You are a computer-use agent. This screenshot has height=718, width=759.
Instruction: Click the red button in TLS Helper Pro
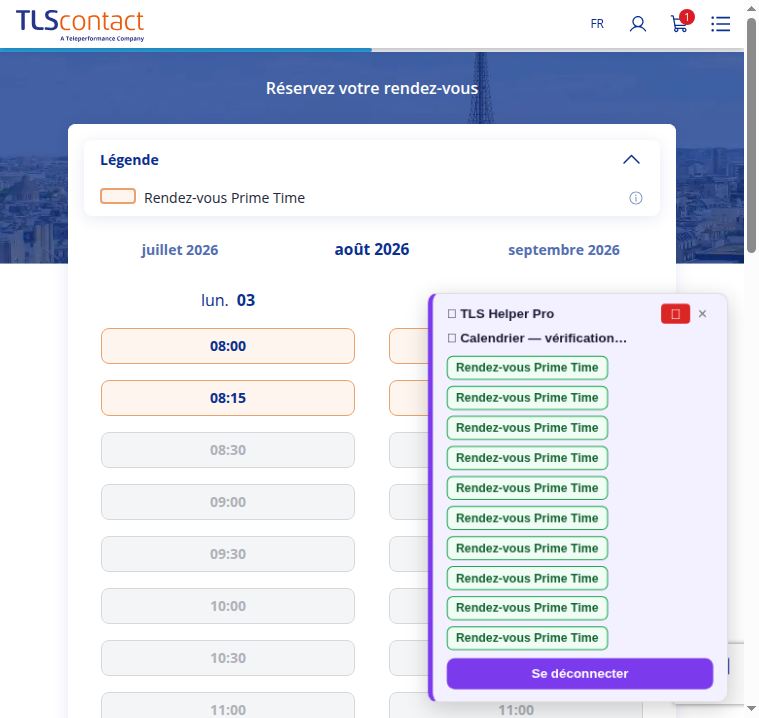click(675, 314)
